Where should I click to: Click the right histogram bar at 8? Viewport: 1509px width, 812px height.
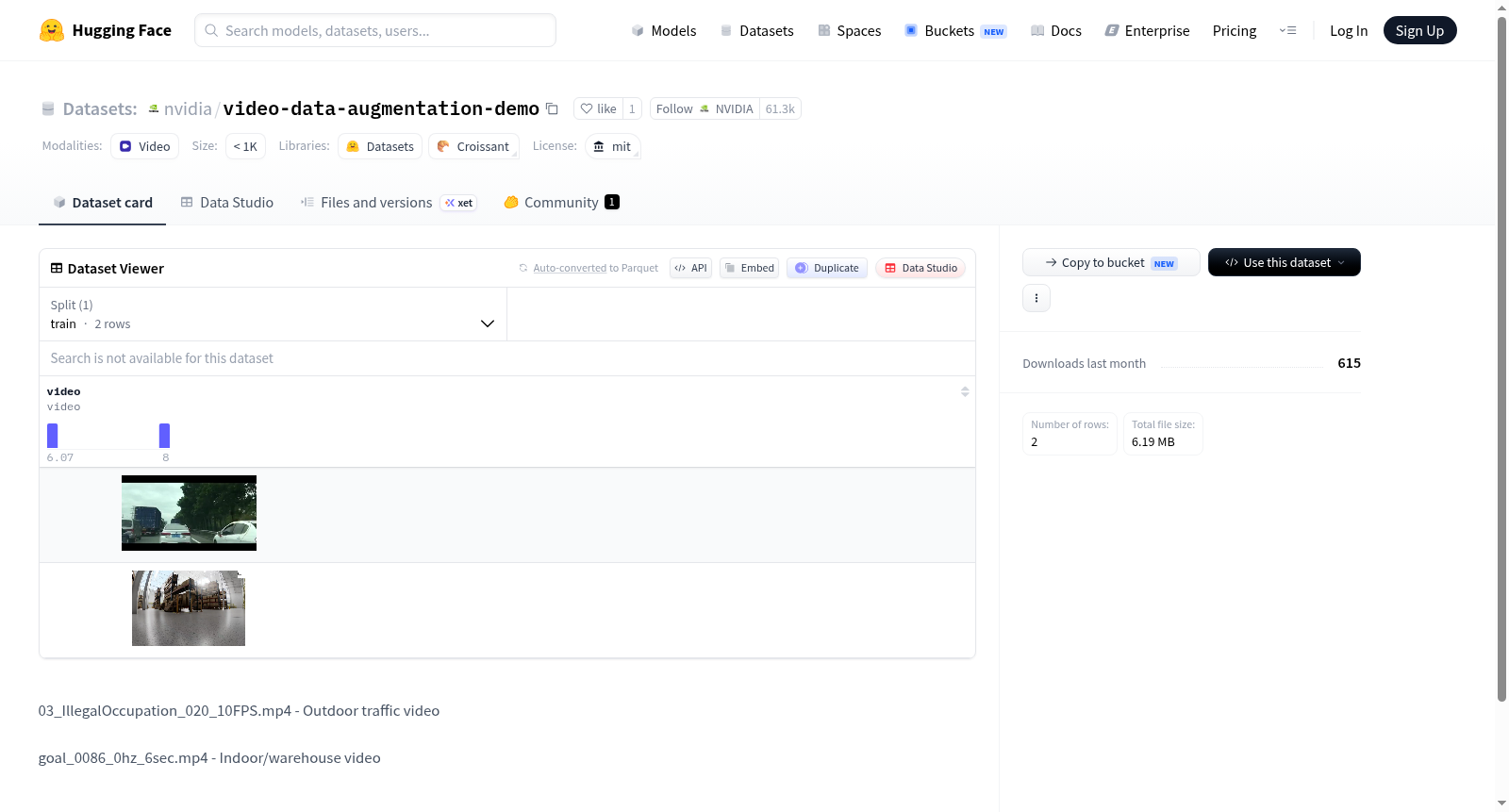click(x=165, y=436)
